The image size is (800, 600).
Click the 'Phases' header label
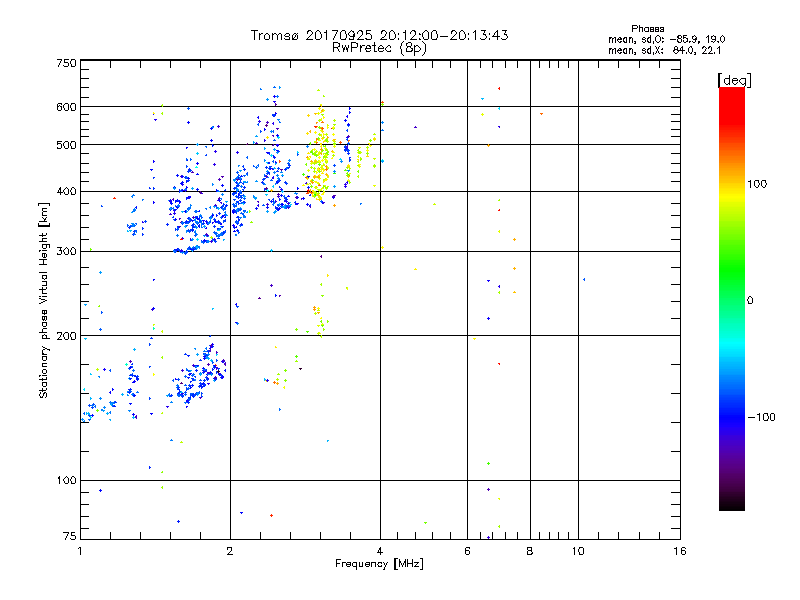[647, 29]
